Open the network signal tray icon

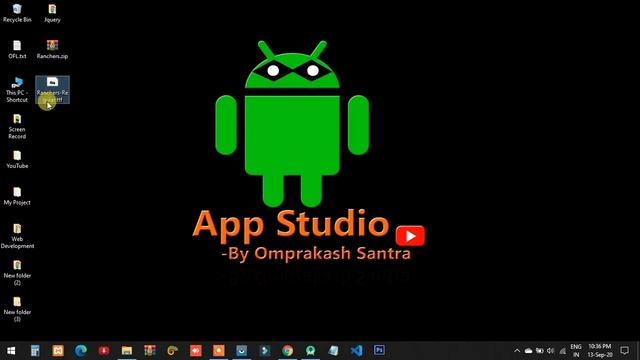click(562, 351)
